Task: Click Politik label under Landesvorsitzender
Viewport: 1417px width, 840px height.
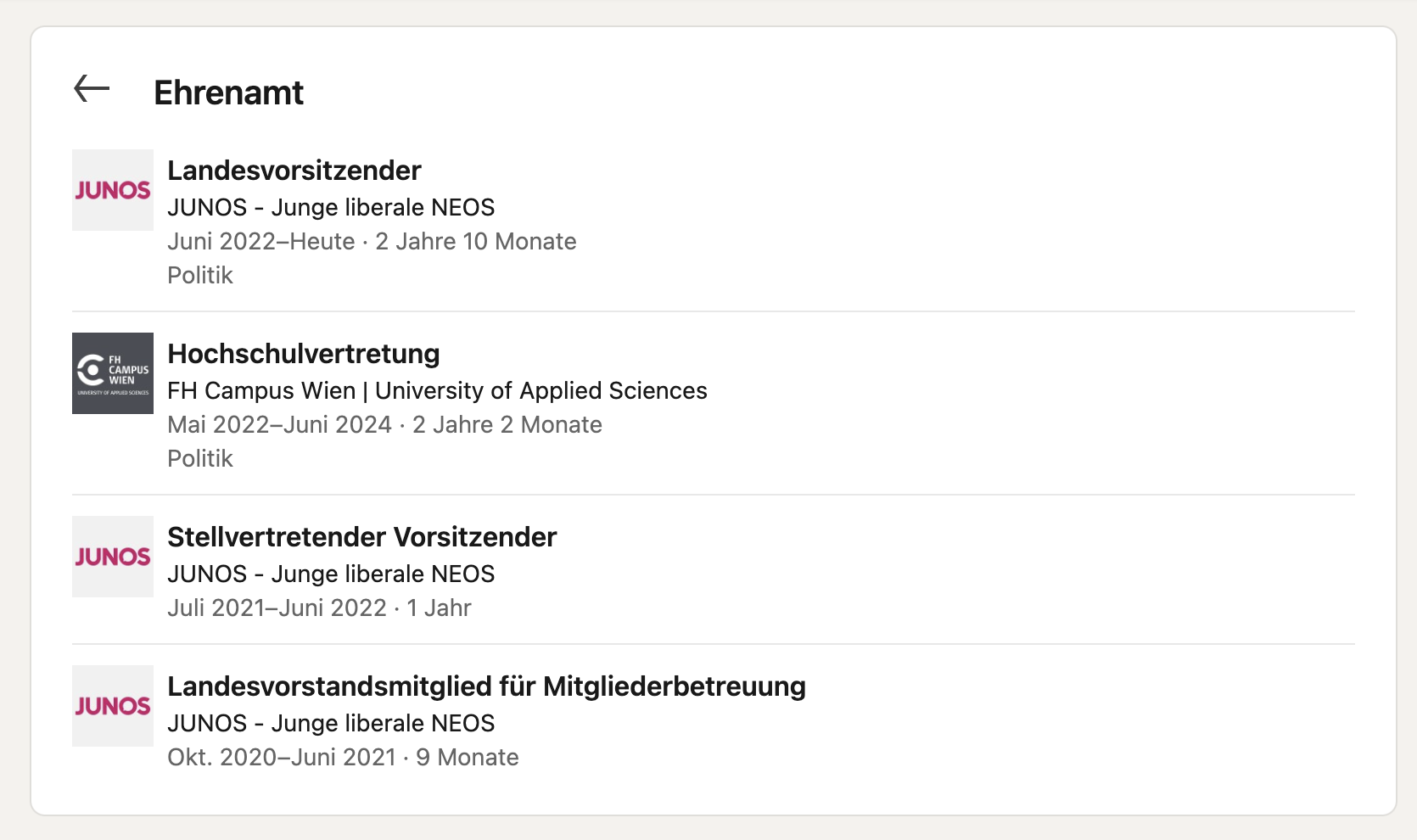Action: pyautogui.click(x=200, y=276)
